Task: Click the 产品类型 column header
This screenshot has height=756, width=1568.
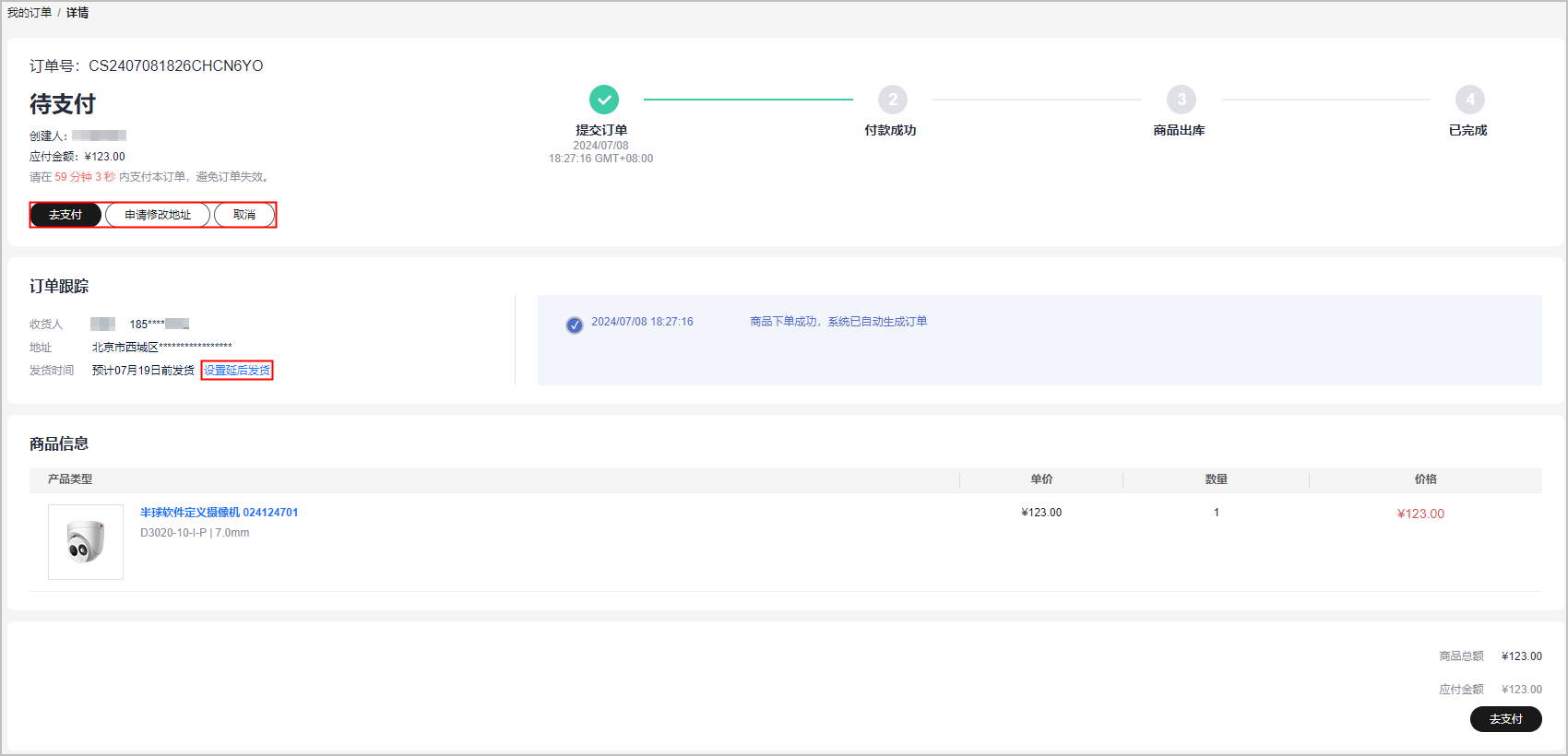Action: (x=70, y=479)
